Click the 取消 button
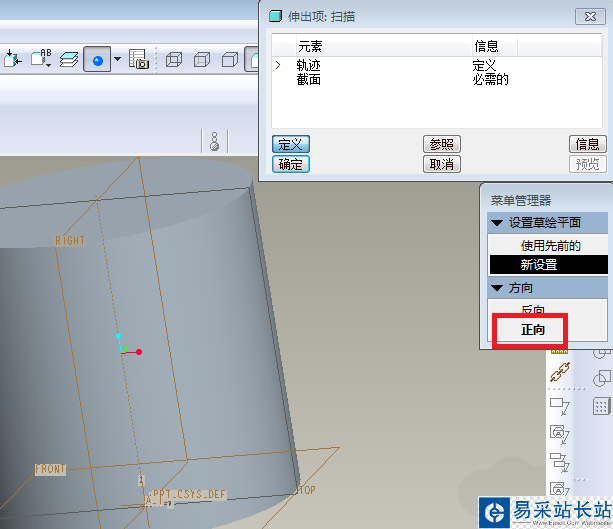 [x=442, y=164]
